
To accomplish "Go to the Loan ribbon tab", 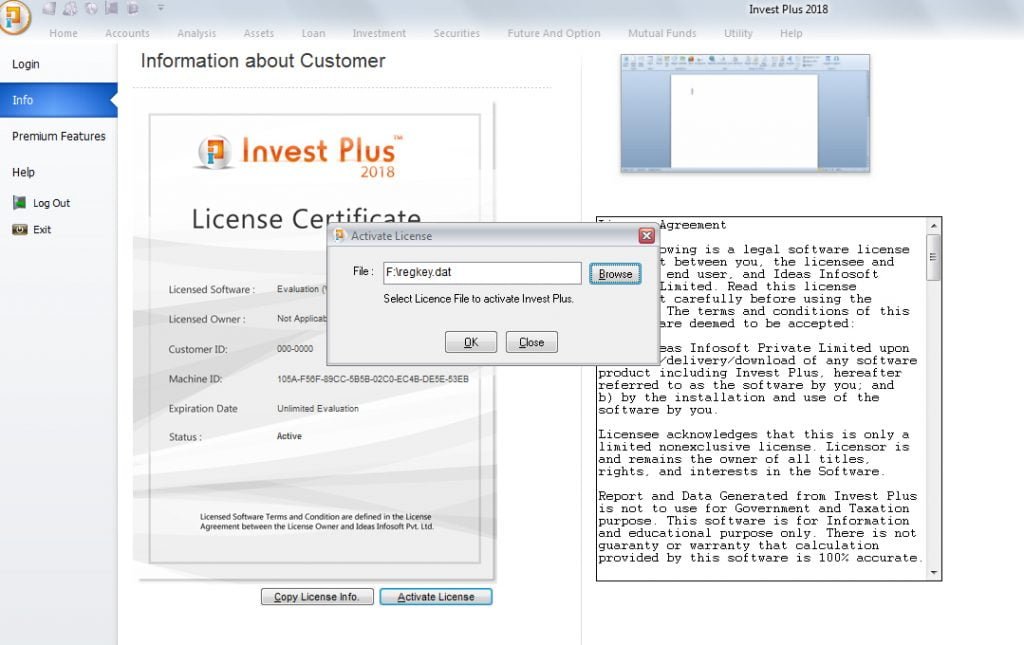I will coord(313,33).
